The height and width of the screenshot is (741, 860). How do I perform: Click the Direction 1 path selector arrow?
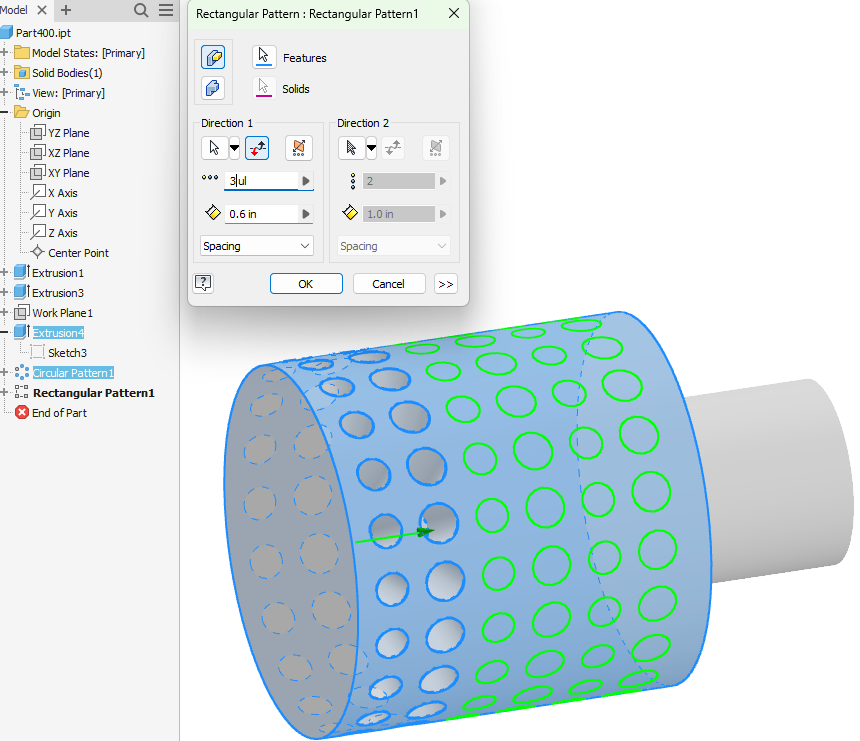coord(212,147)
